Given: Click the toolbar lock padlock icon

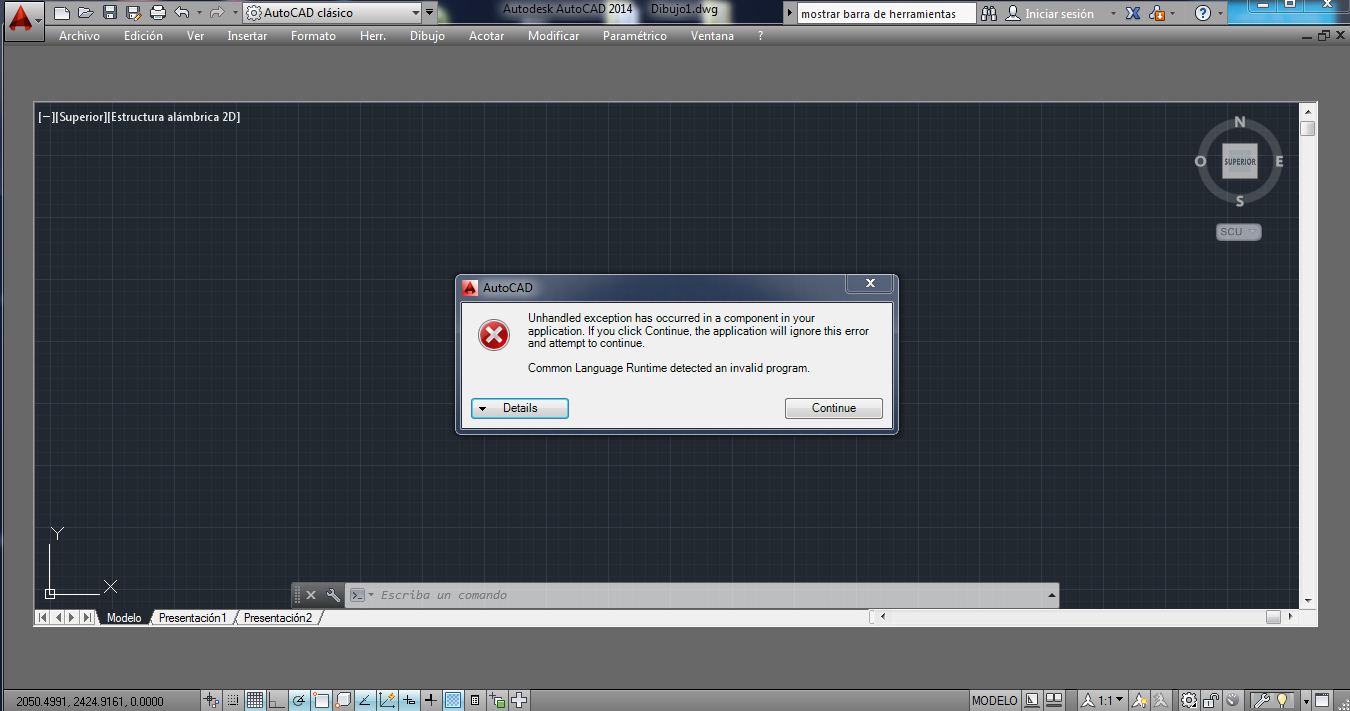Looking at the screenshot, I should pos(1209,700).
